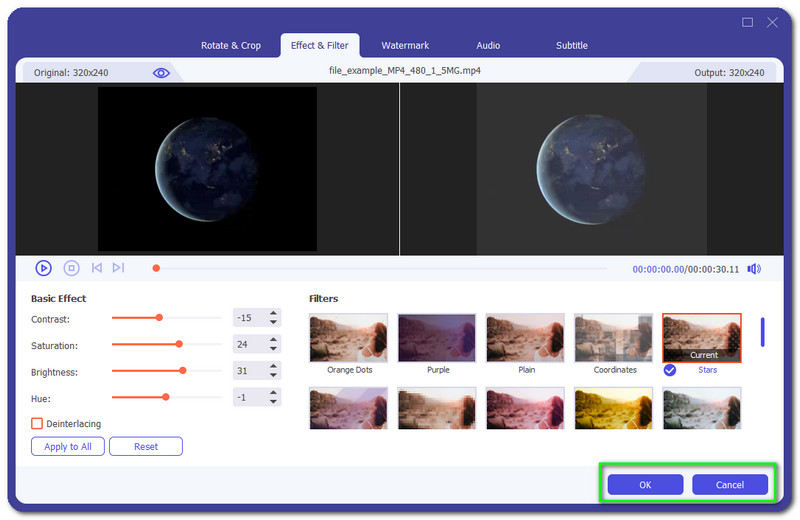Screen dimensions: 800x520
Task: Choose the Purple filter thumbnail
Action: 437,338
